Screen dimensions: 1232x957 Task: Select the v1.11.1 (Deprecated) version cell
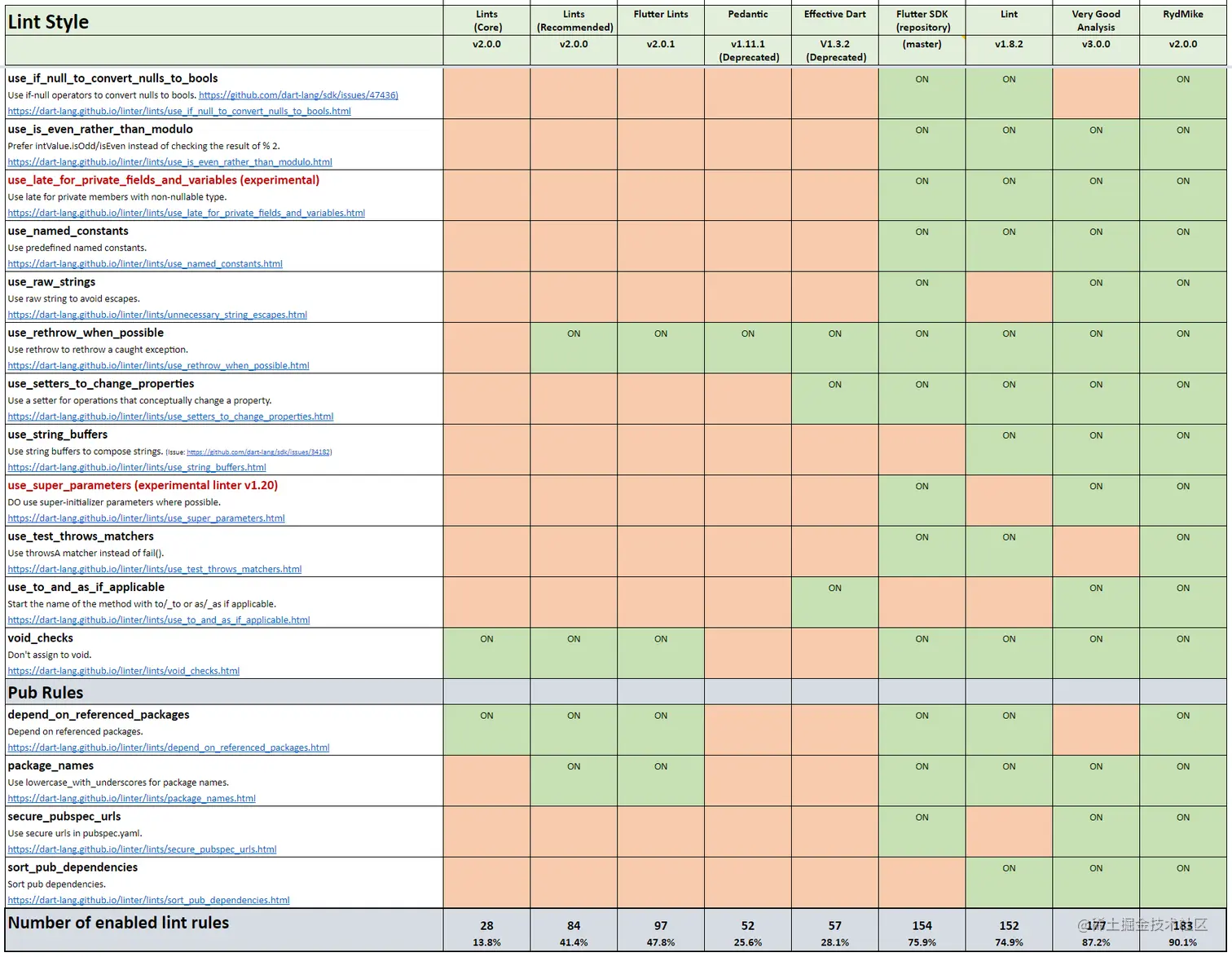pyautogui.click(x=748, y=51)
